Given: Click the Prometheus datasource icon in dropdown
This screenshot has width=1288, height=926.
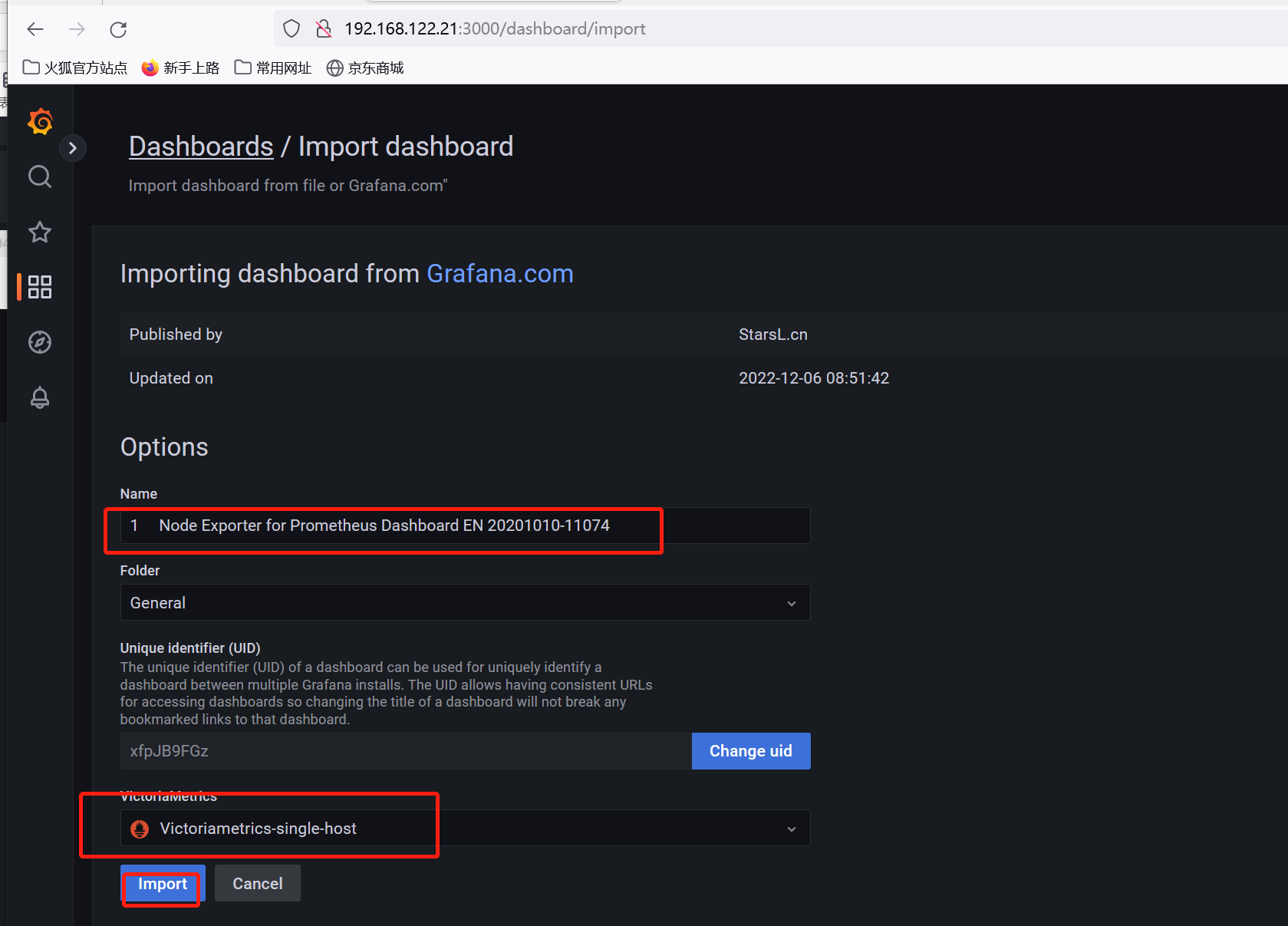Looking at the screenshot, I should (140, 829).
